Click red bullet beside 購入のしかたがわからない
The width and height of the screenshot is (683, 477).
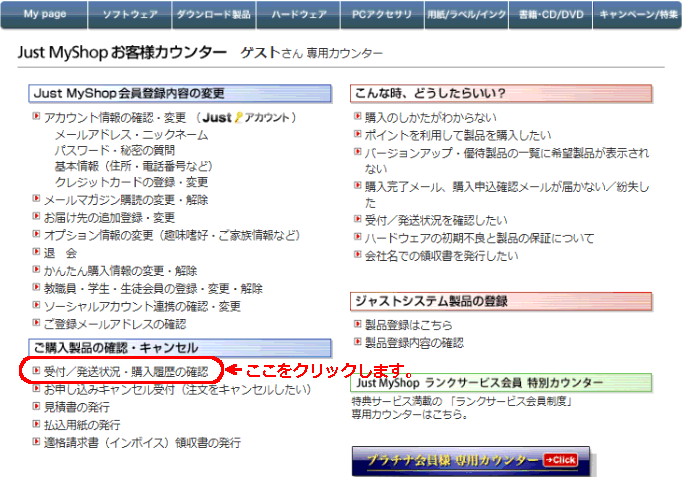click(358, 116)
